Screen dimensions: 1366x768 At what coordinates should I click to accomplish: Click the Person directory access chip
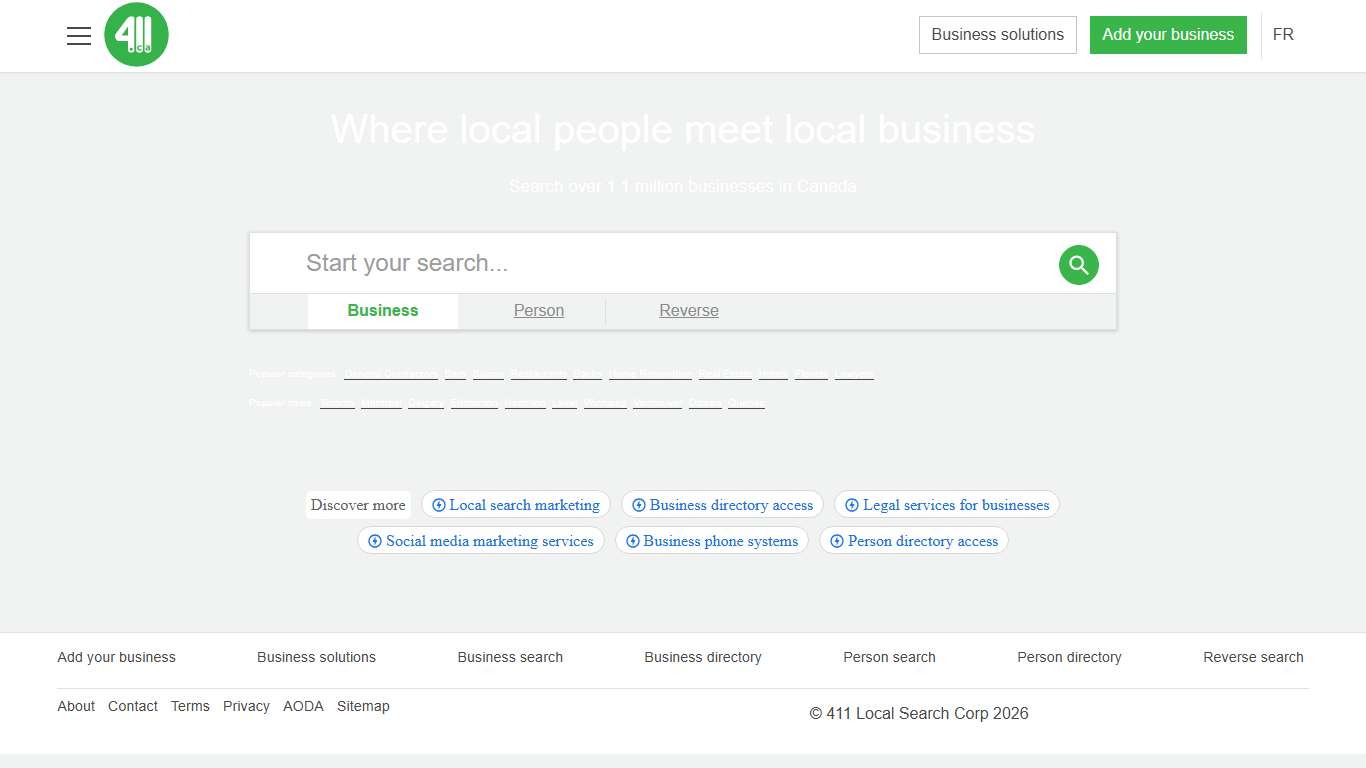pyautogui.click(x=913, y=540)
